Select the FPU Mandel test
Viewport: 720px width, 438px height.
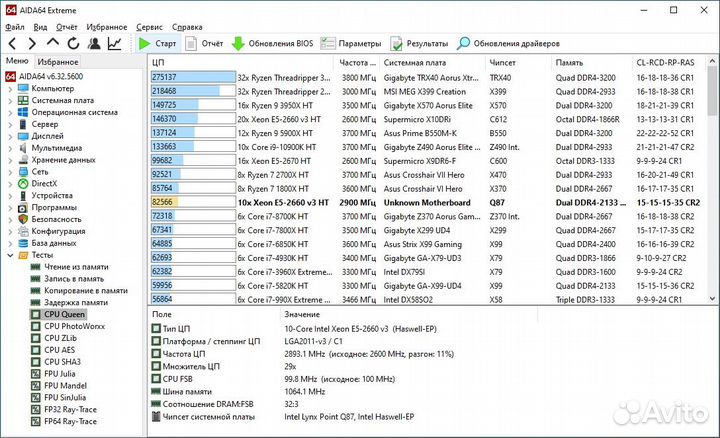coord(58,386)
